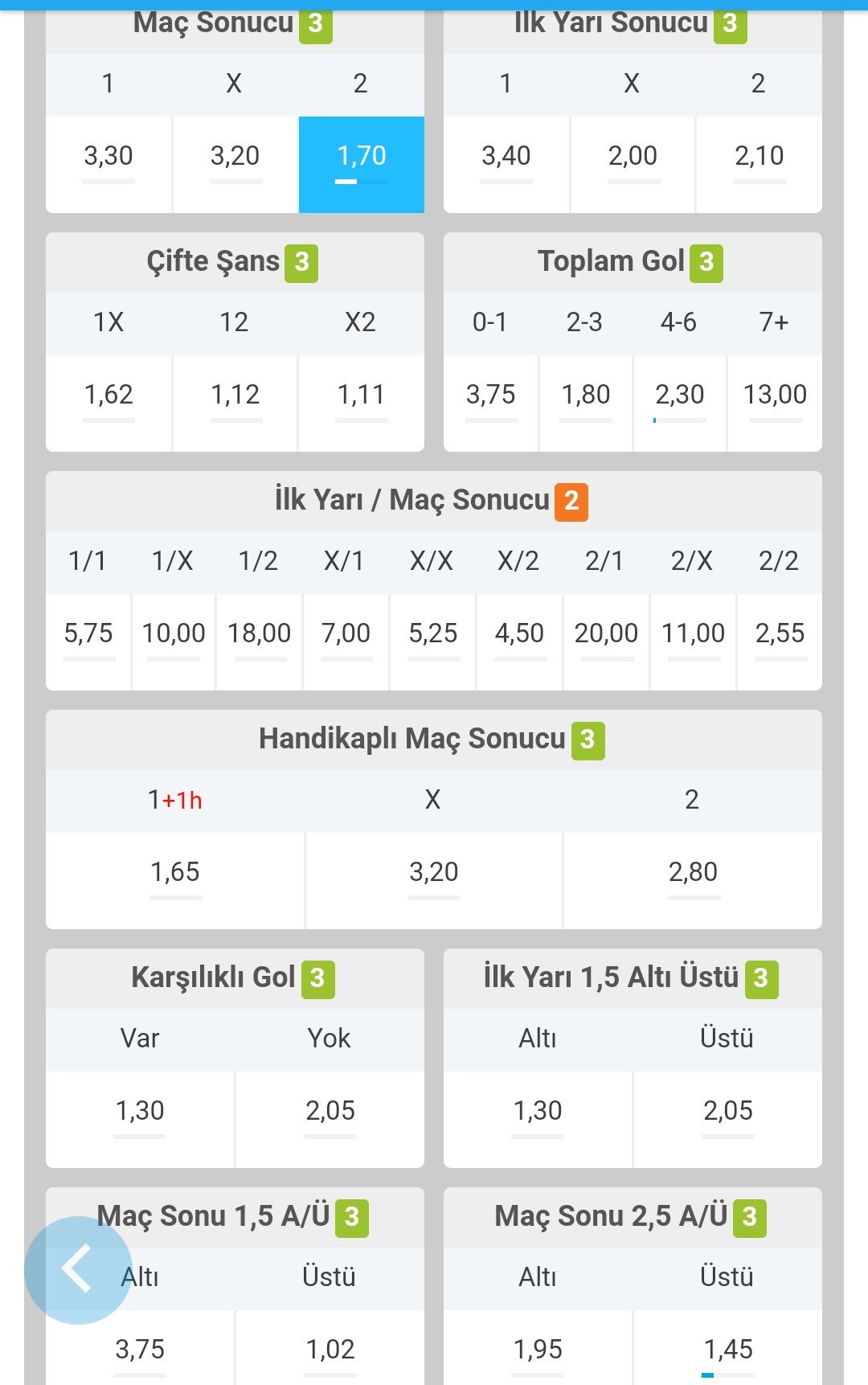This screenshot has width=868, height=1385.
Task: Tap the orange 2 badge beside İlk Yarı / Maç Sonucu
Action: (x=571, y=502)
